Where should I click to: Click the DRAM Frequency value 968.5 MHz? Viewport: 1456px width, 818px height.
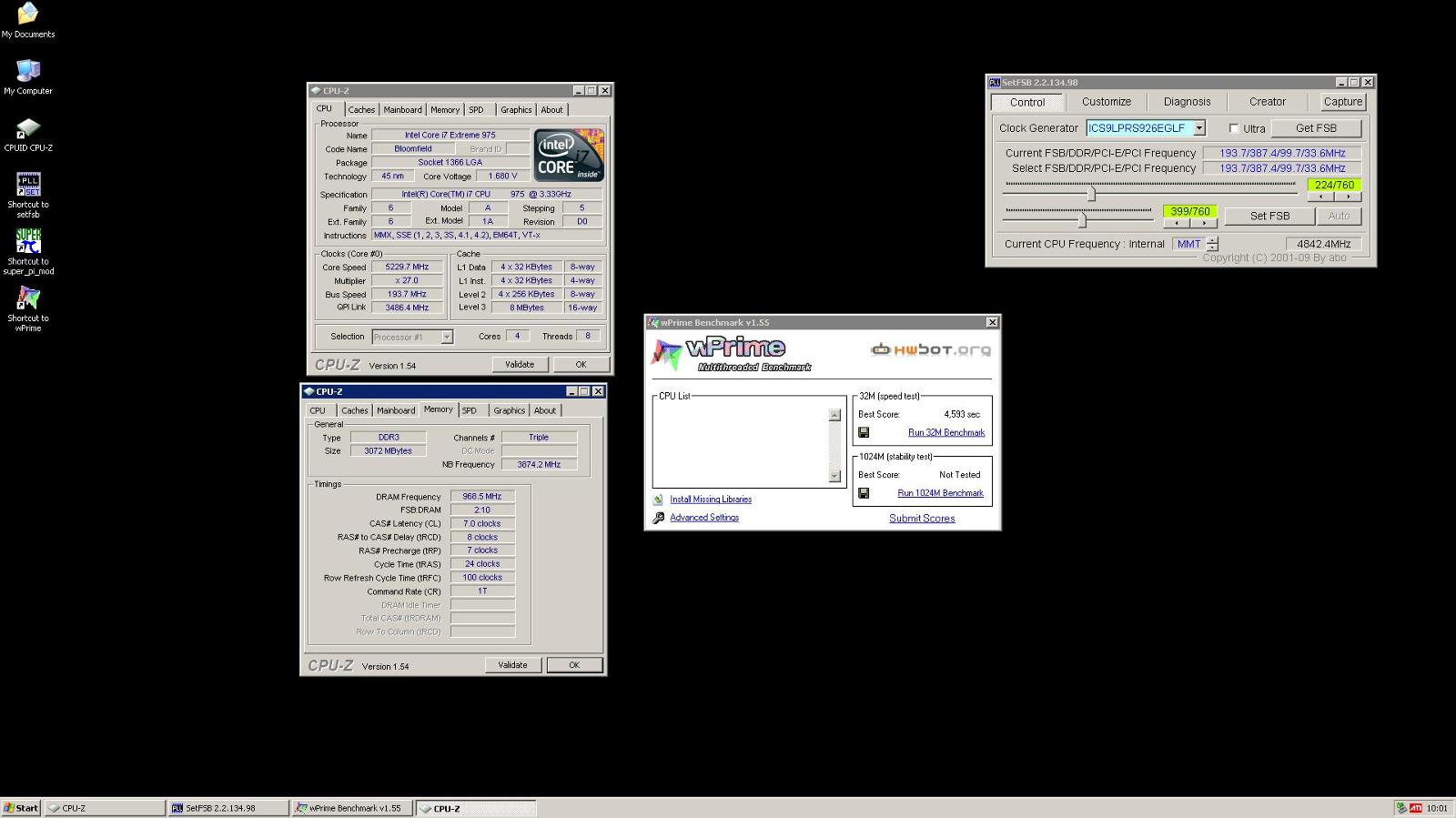[x=481, y=497]
